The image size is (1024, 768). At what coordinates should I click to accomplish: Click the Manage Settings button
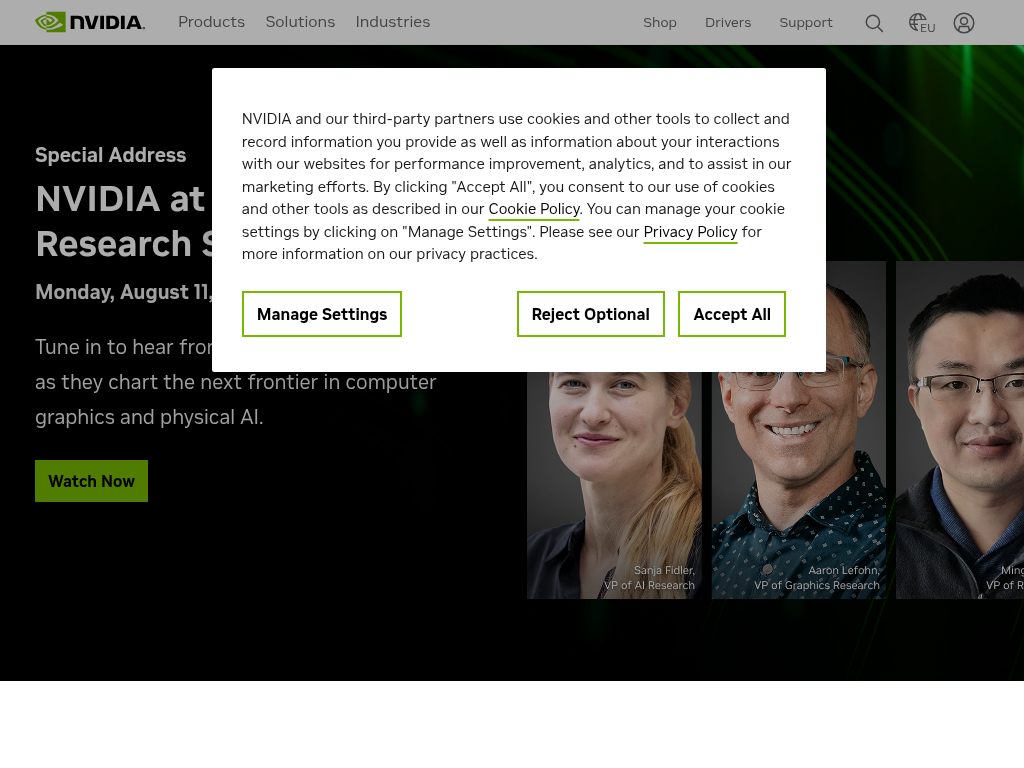322,314
